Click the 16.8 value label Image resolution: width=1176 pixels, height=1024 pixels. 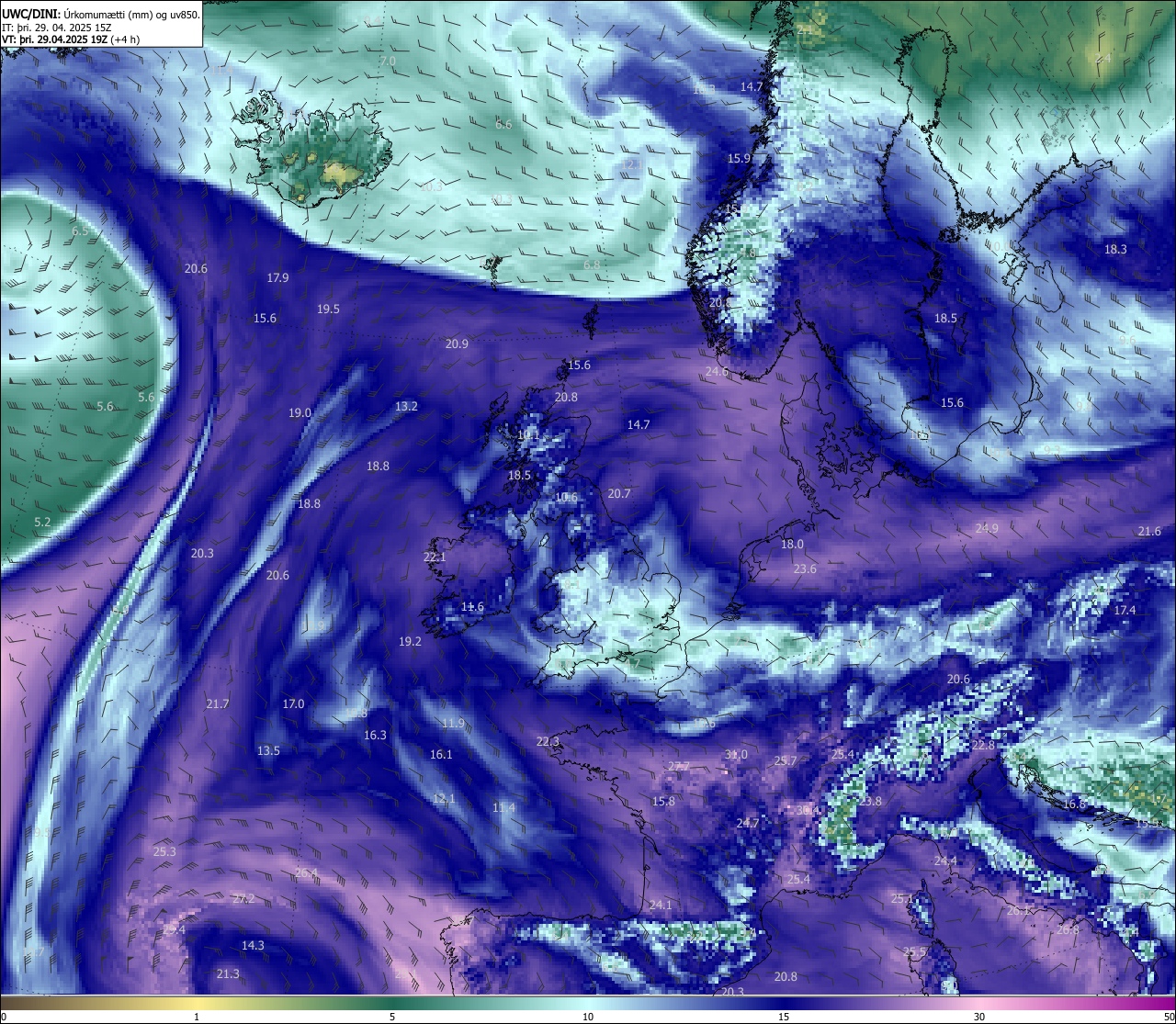coord(1074,804)
